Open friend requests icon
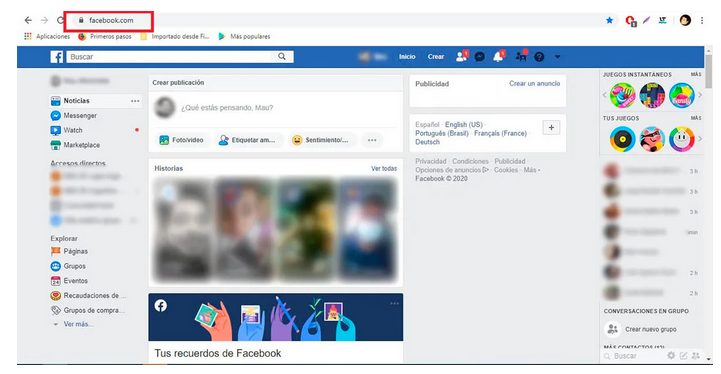The width and height of the screenshot is (721, 374). pos(461,56)
